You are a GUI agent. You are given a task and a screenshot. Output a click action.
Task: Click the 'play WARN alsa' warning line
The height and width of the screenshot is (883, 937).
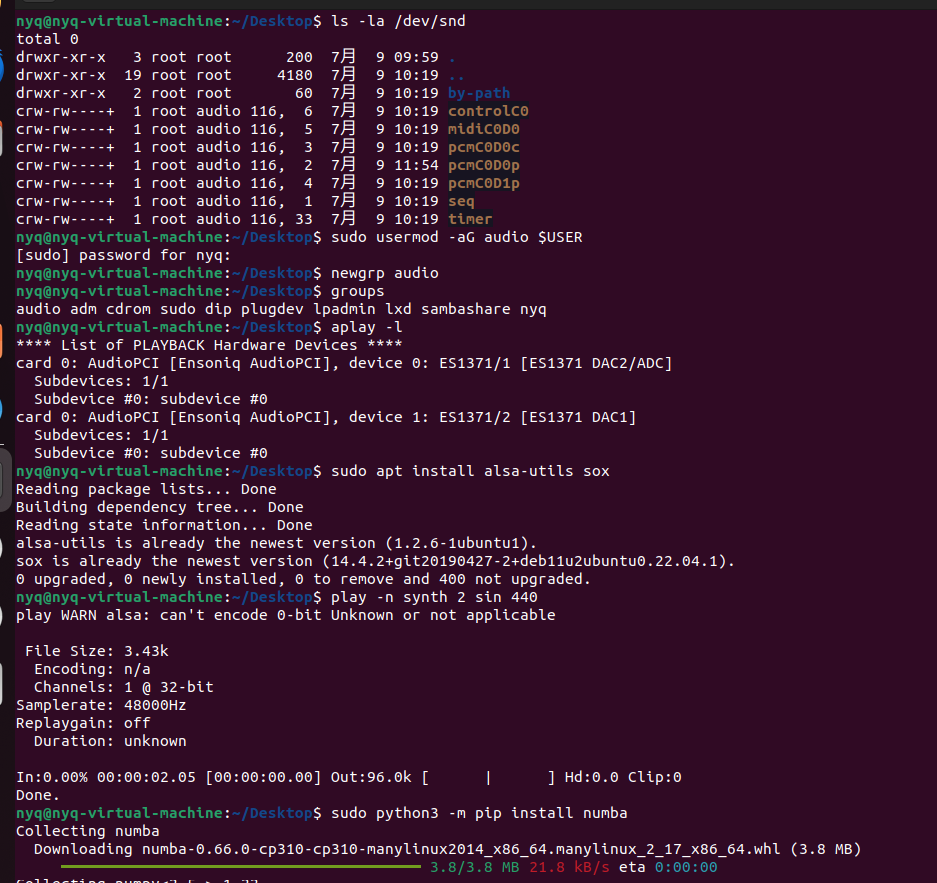tap(286, 615)
